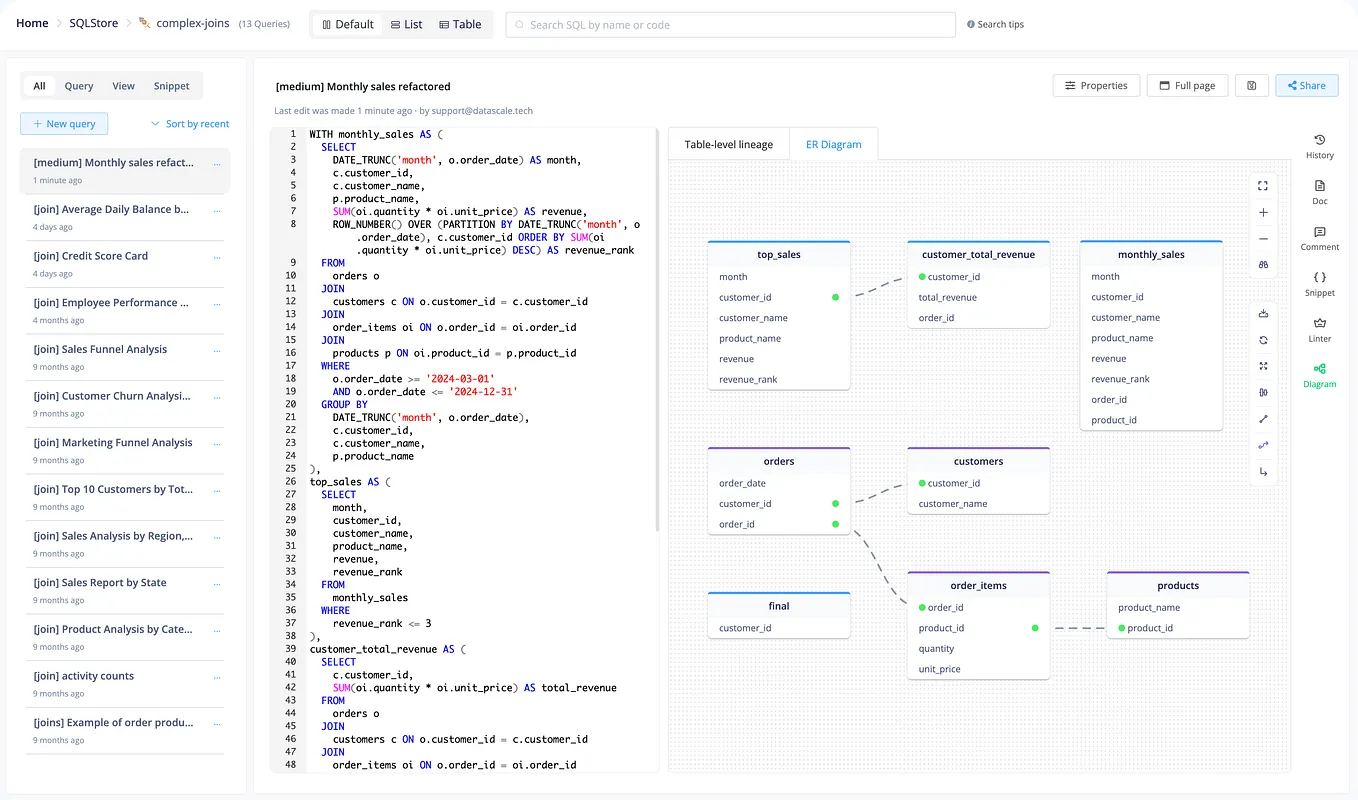This screenshot has height=800, width=1358.
Task: Zoom in the ER diagram
Action: (x=1263, y=212)
